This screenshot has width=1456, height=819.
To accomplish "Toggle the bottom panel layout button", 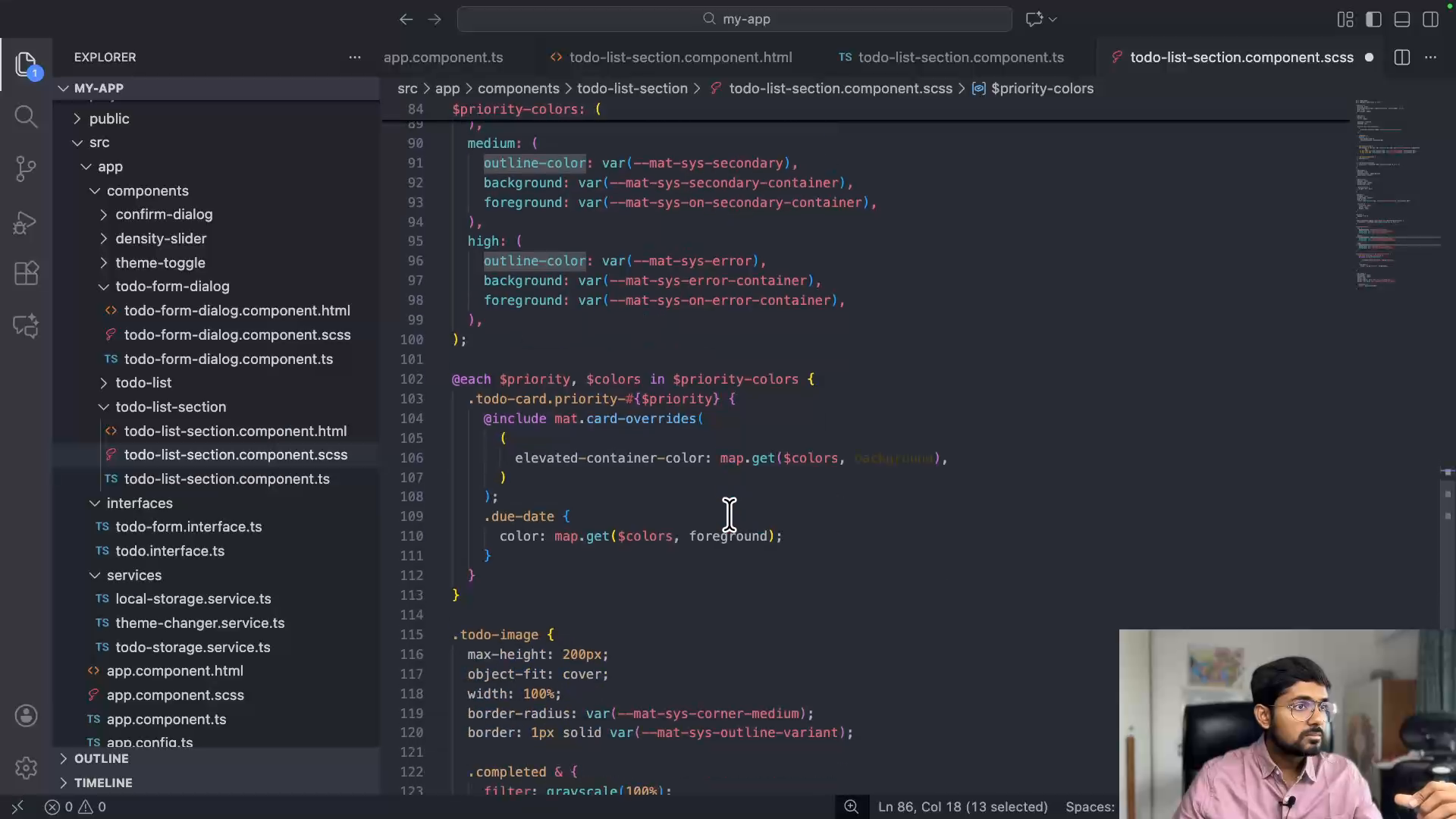I will coord(1402,20).
